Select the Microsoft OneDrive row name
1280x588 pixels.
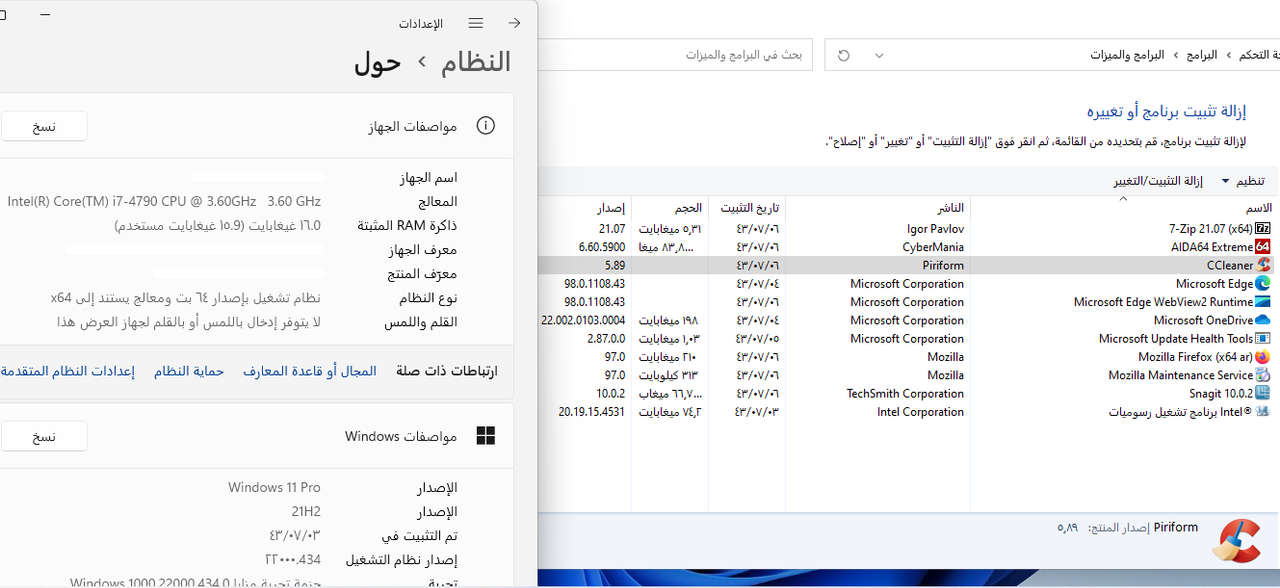[x=1203, y=320]
